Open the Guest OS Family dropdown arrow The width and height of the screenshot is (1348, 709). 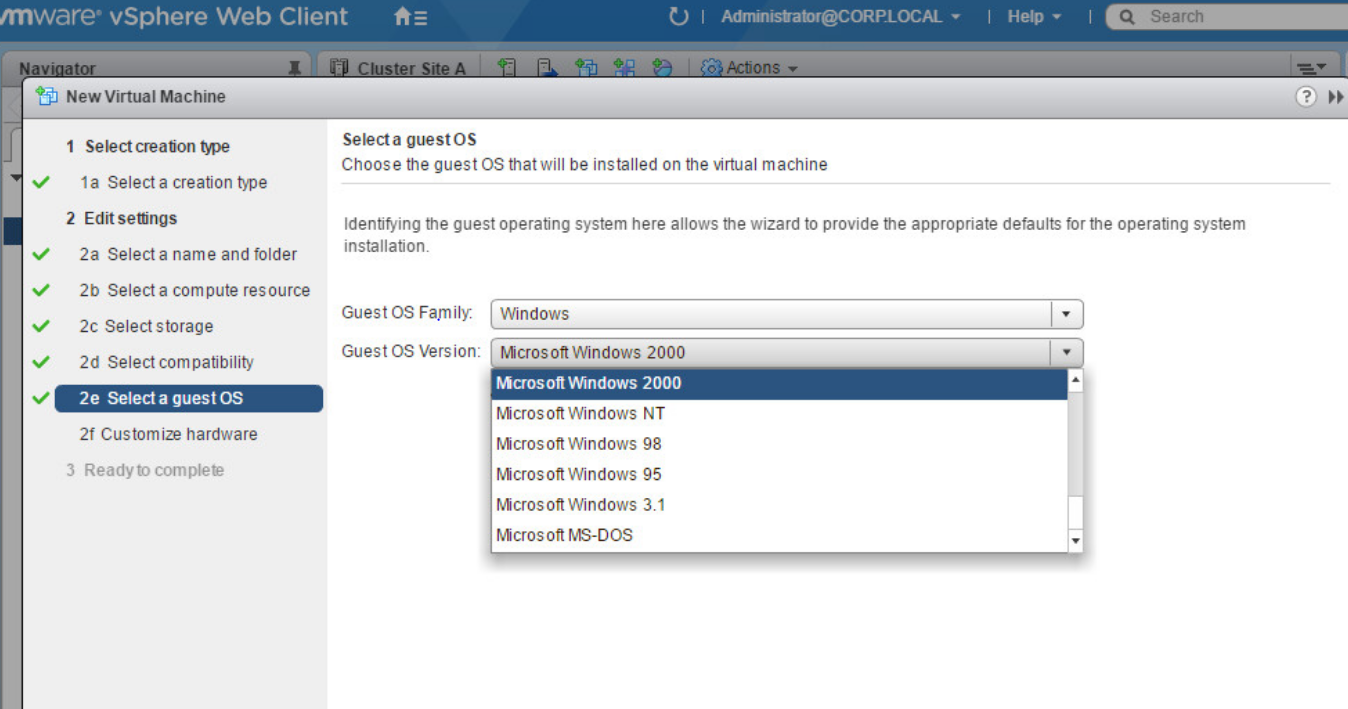(1066, 314)
